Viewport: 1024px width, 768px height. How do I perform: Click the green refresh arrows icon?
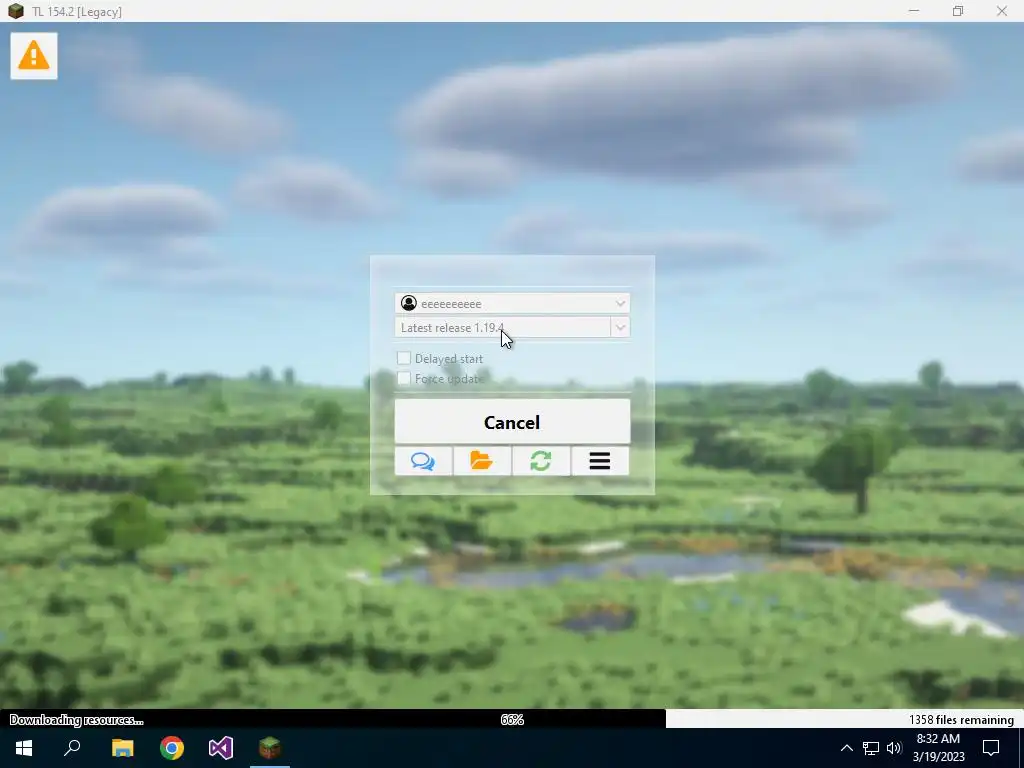[x=541, y=461]
